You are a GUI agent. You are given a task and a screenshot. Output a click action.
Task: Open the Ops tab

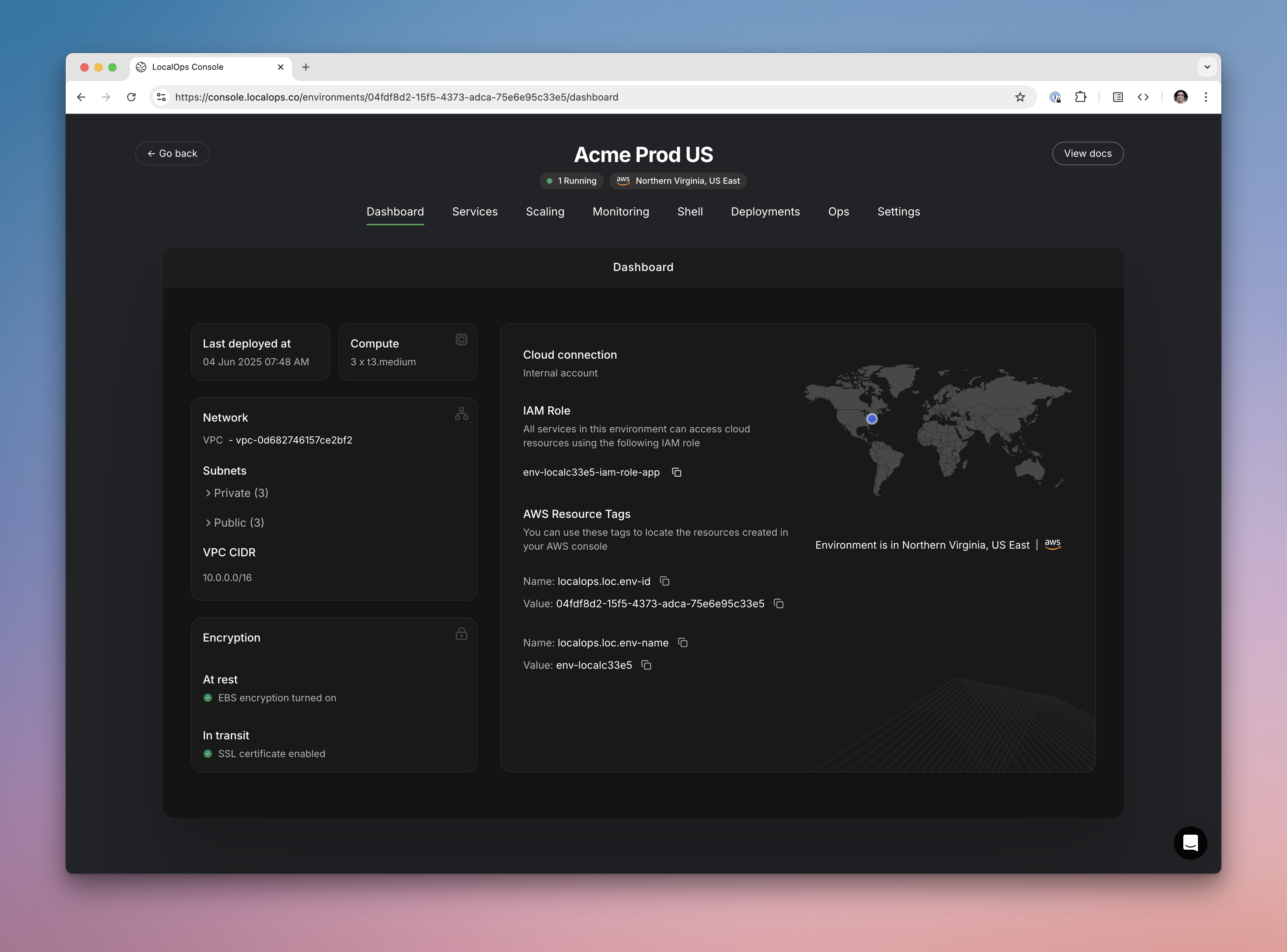(838, 212)
